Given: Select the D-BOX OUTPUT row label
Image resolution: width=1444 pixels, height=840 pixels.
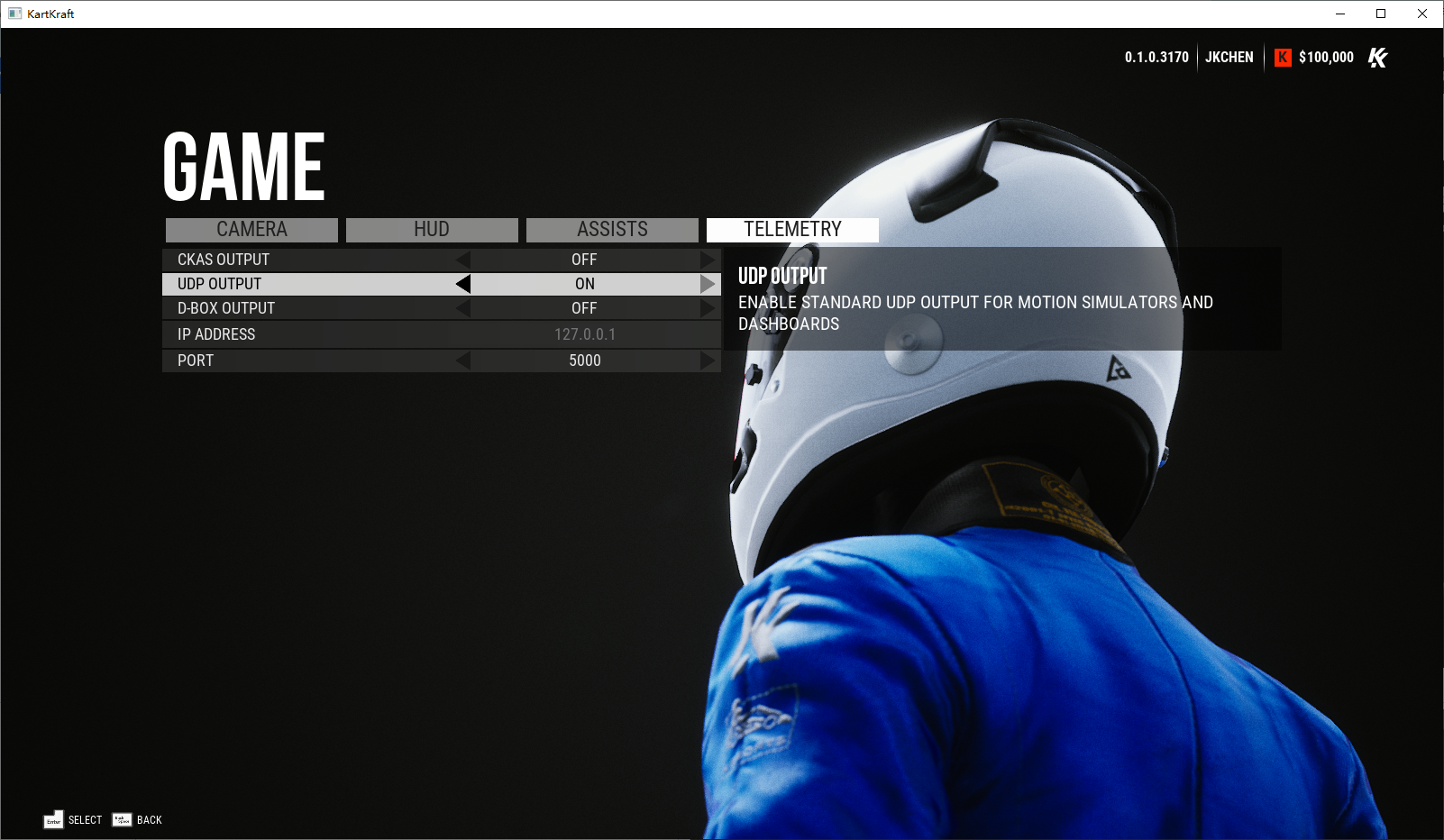Looking at the screenshot, I should coord(226,308).
